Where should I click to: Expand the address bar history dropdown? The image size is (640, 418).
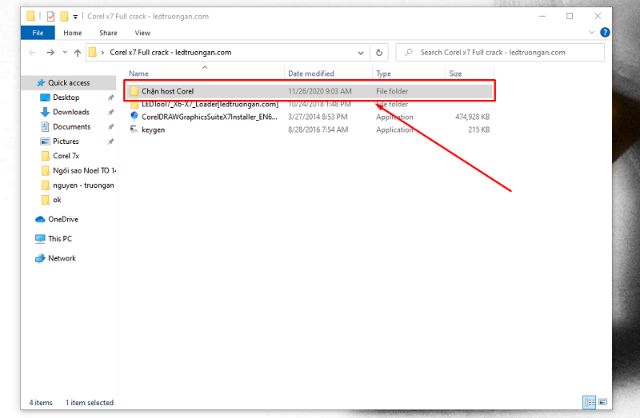click(360, 53)
